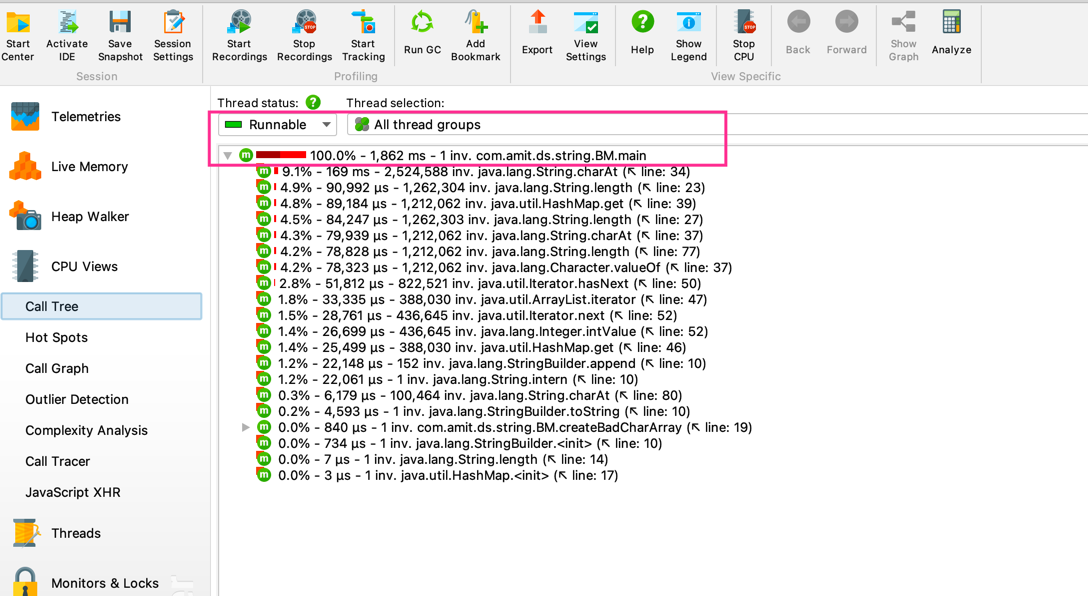Select the Iterator.next line 52 row
This screenshot has height=596, width=1088.
(467, 315)
